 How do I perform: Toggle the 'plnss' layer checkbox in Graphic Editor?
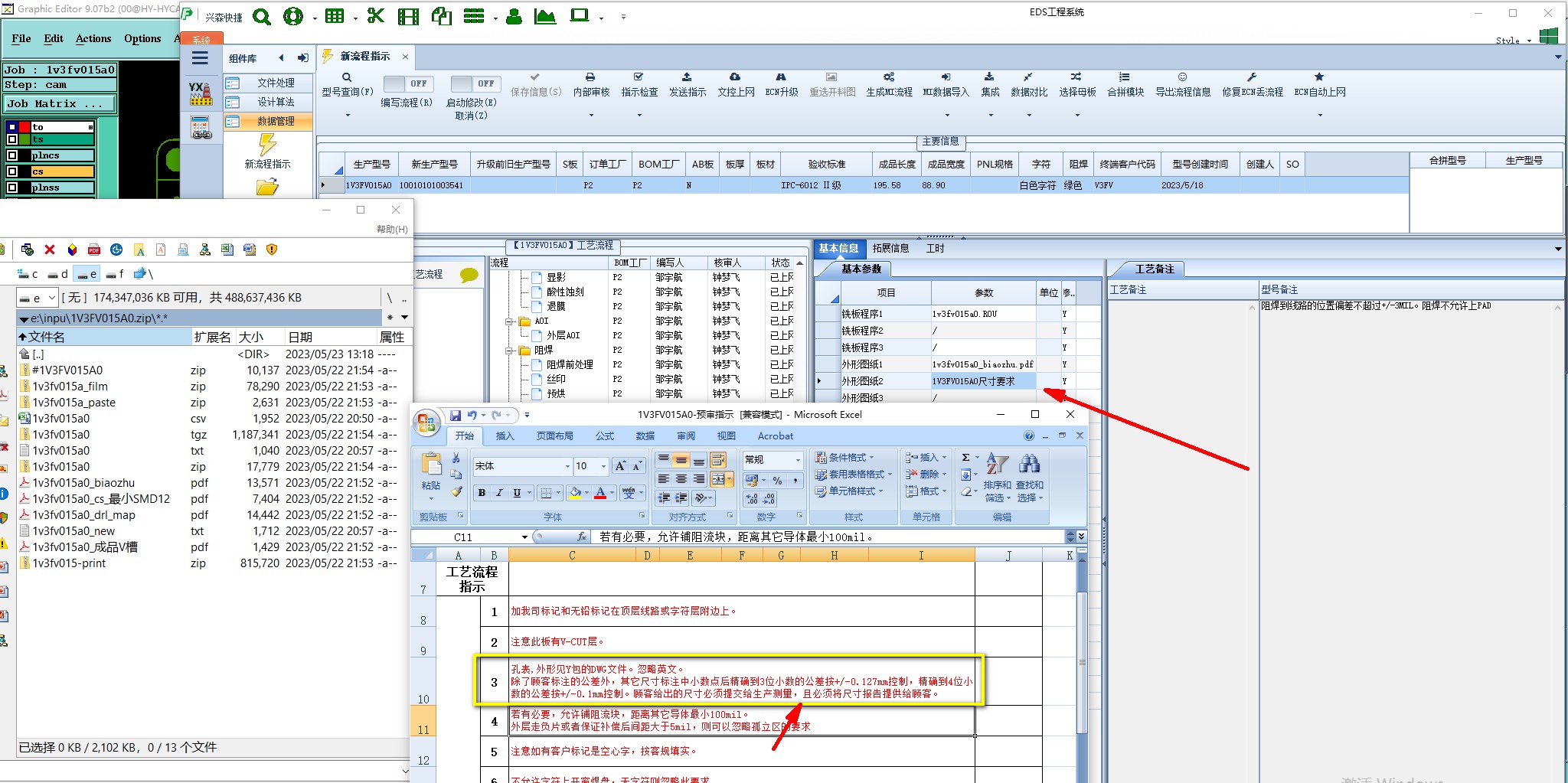coord(12,188)
